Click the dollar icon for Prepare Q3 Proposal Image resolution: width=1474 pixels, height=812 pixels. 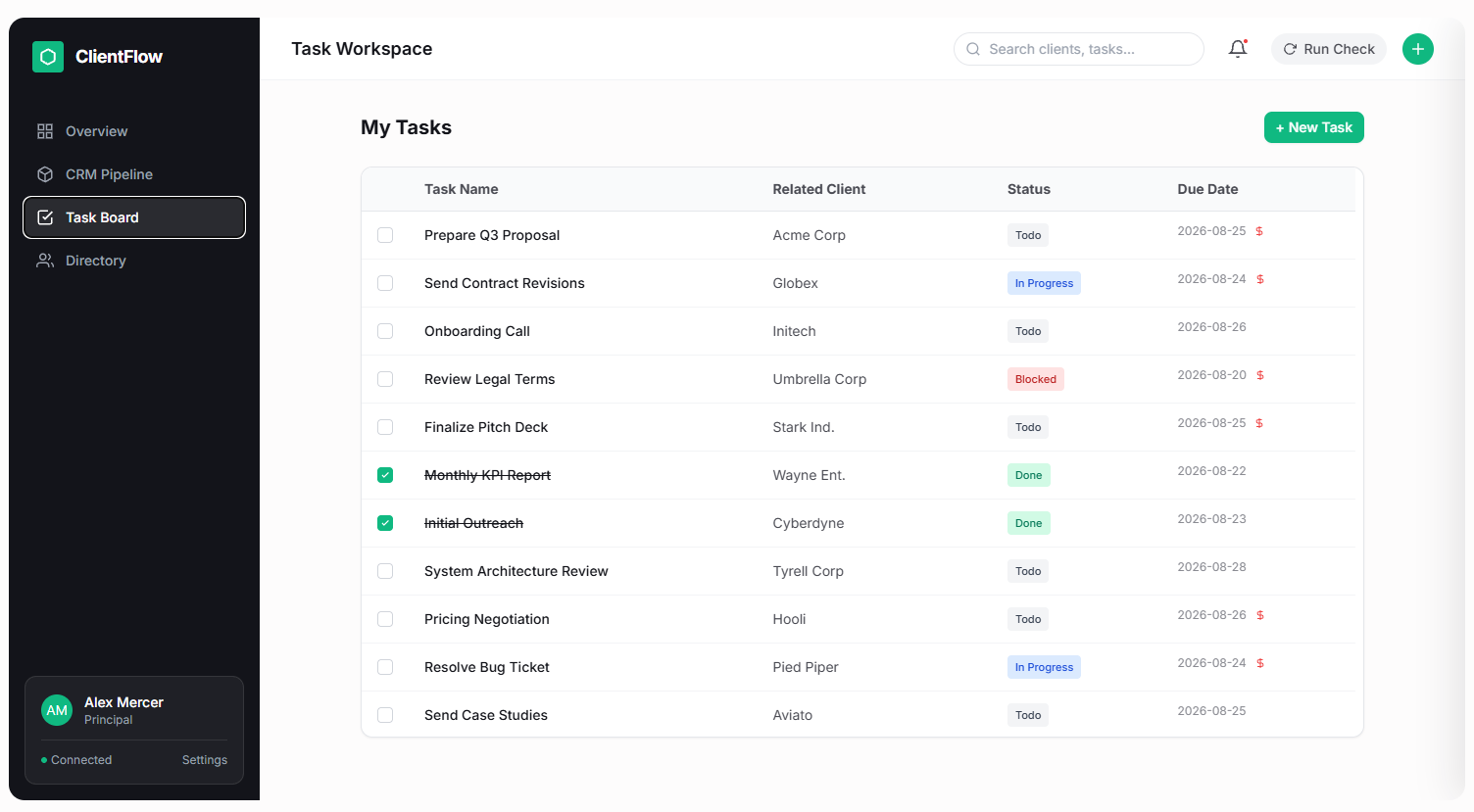coord(1259,231)
